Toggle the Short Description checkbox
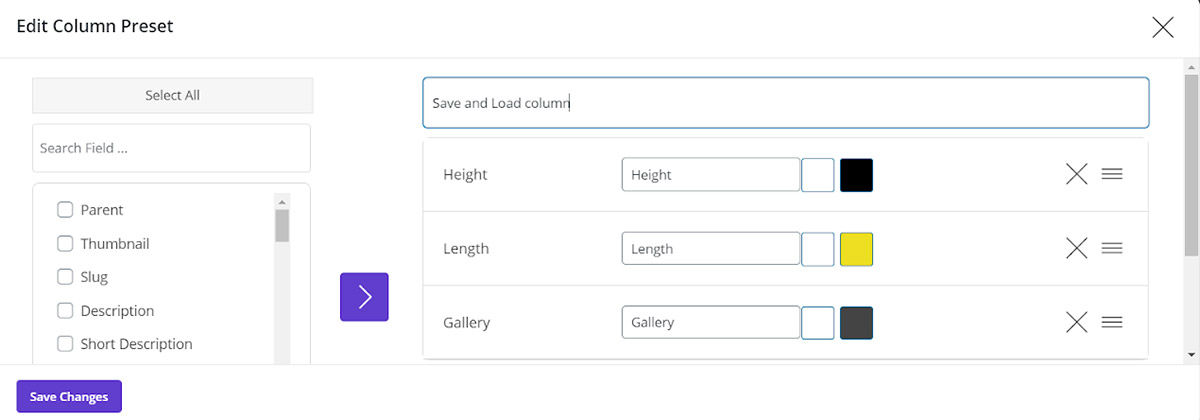 click(x=65, y=344)
